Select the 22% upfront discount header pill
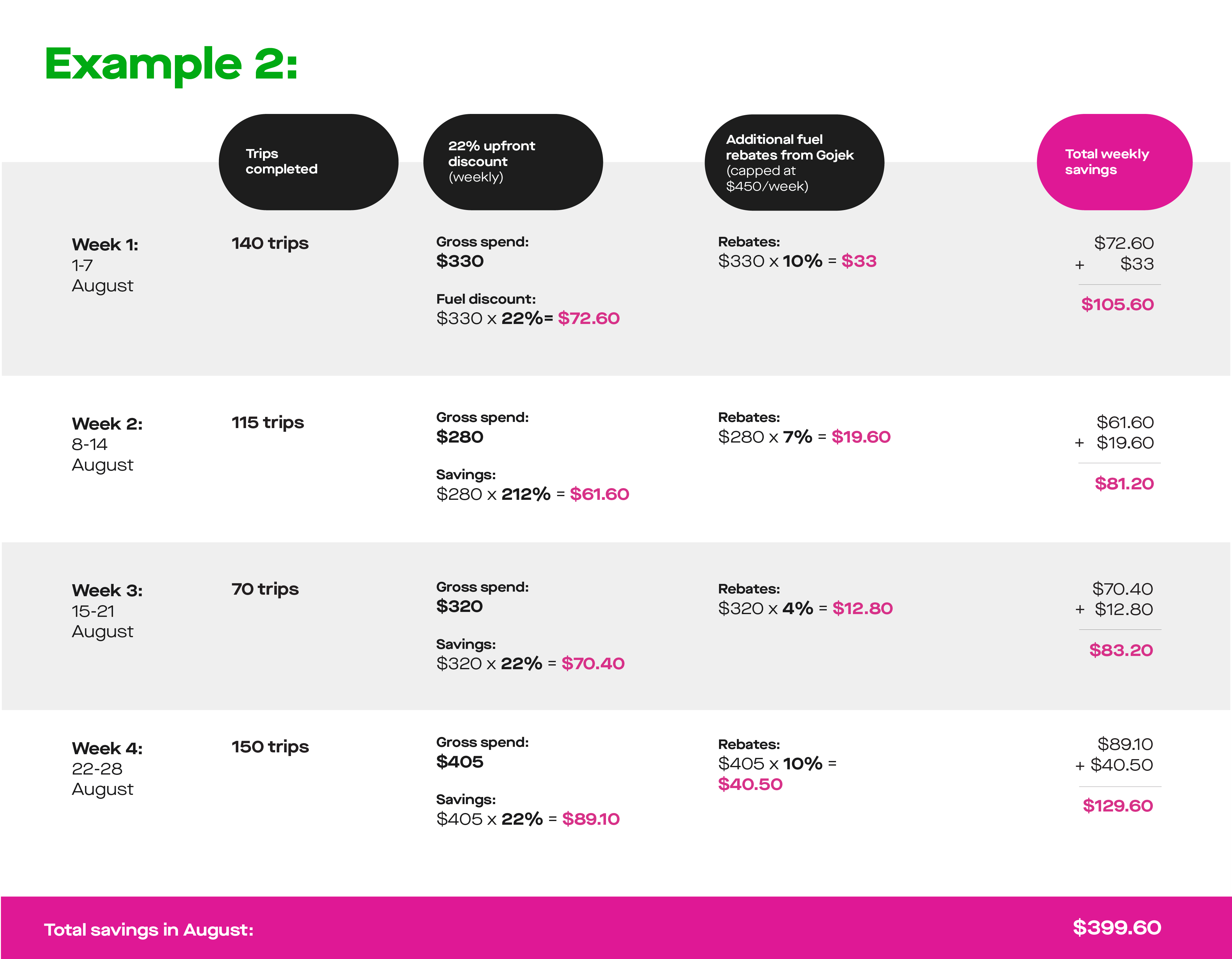 (x=513, y=162)
